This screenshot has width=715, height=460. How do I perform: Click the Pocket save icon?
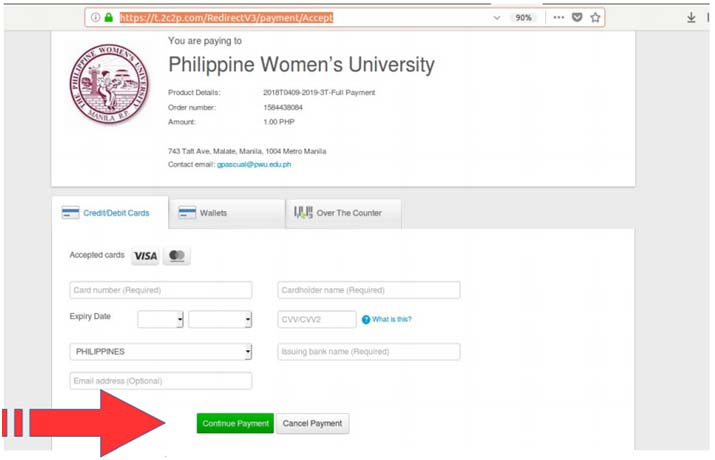[x=577, y=17]
